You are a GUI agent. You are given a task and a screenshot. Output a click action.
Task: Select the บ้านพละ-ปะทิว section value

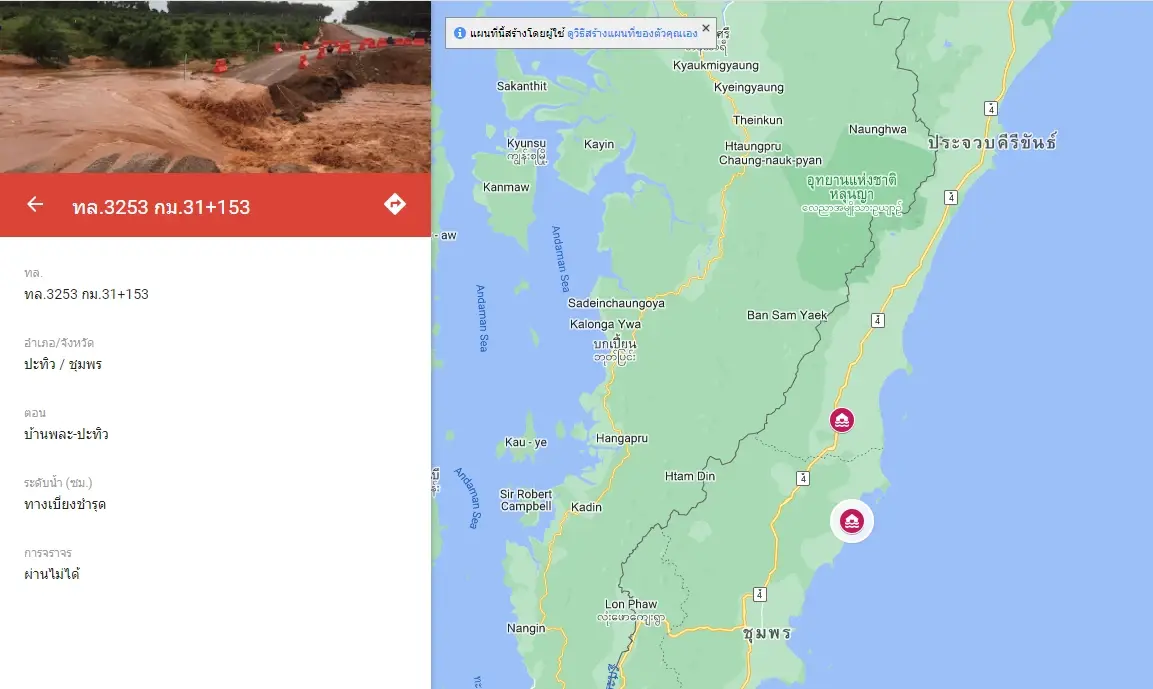pos(66,434)
